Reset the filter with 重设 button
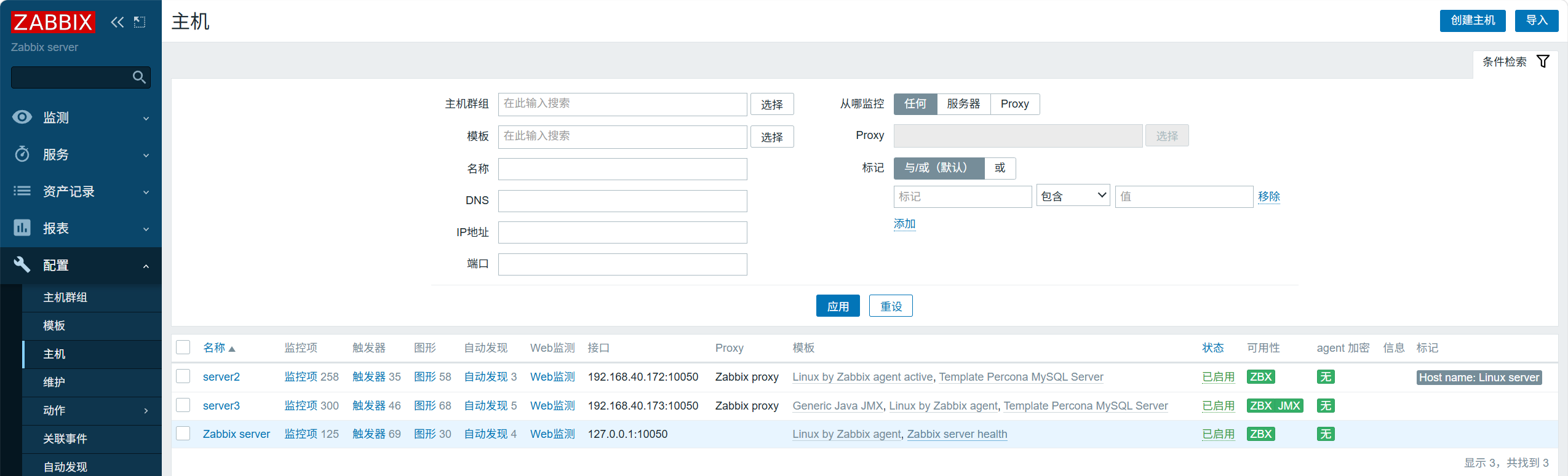This screenshot has width=1568, height=476. tap(891, 306)
